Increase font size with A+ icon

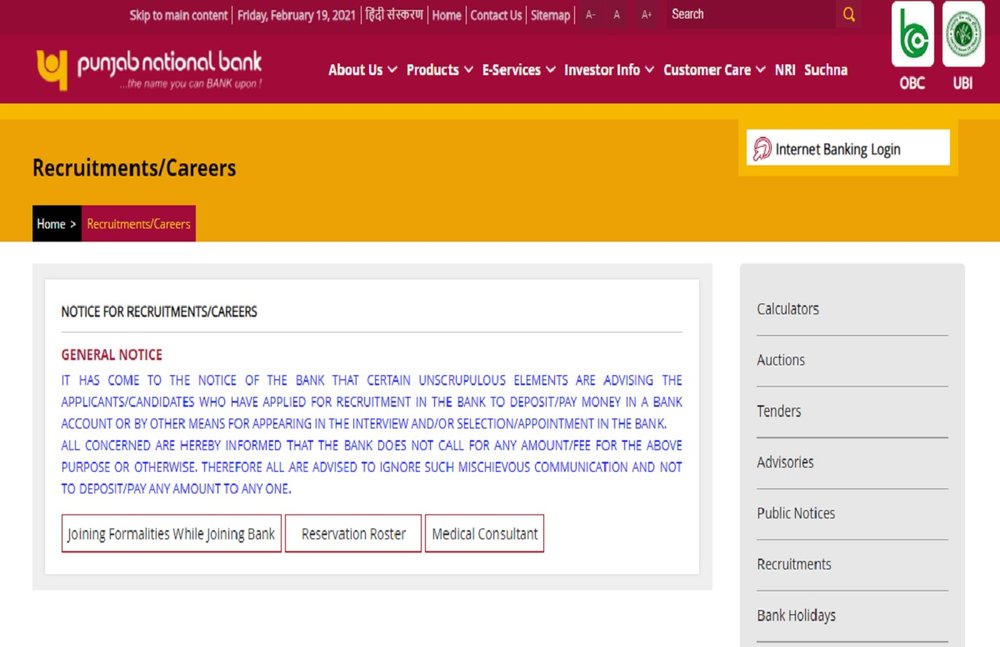[646, 15]
